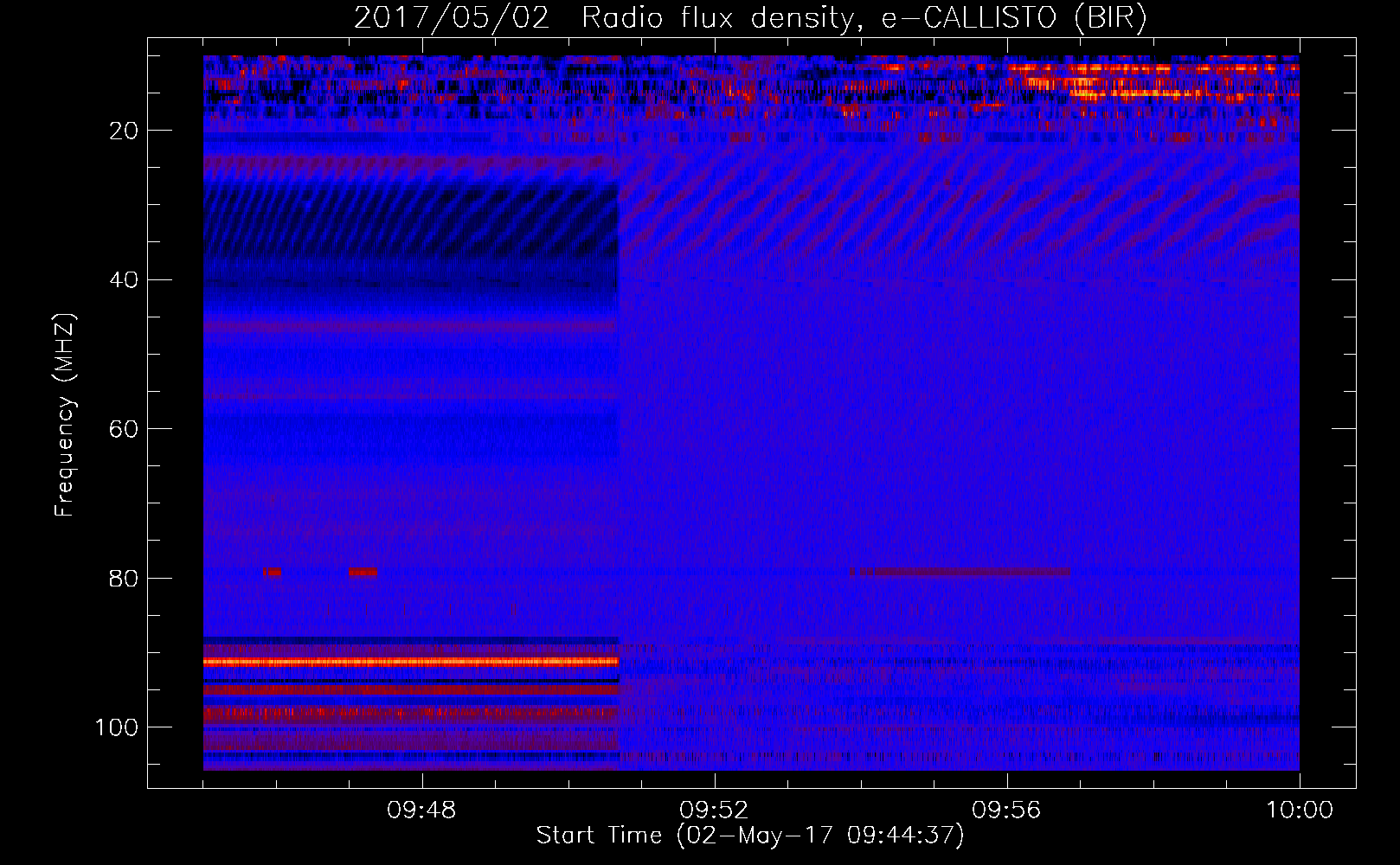Click the 09:48 time tick label
The width and height of the screenshot is (1400, 865).
(x=421, y=811)
